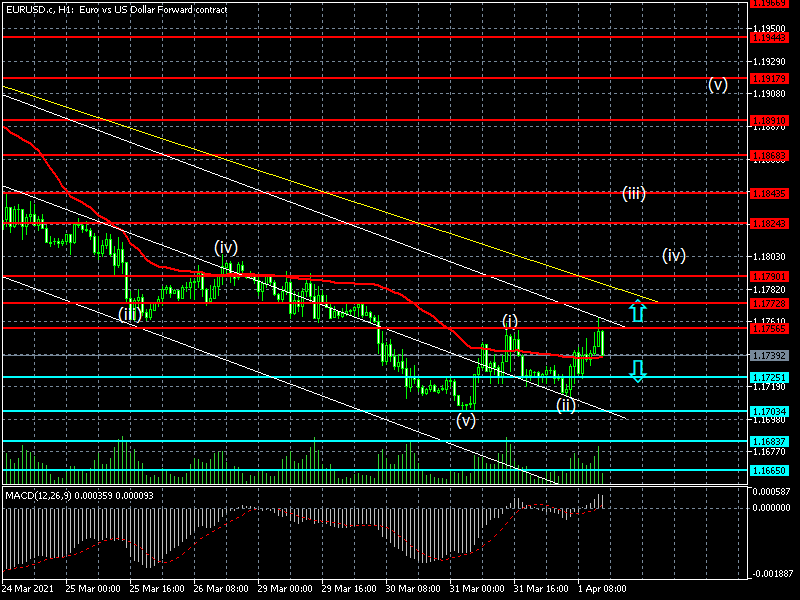Click the 26 Mar 08:00 time label
Screen dimensions: 800x600
coord(221,588)
